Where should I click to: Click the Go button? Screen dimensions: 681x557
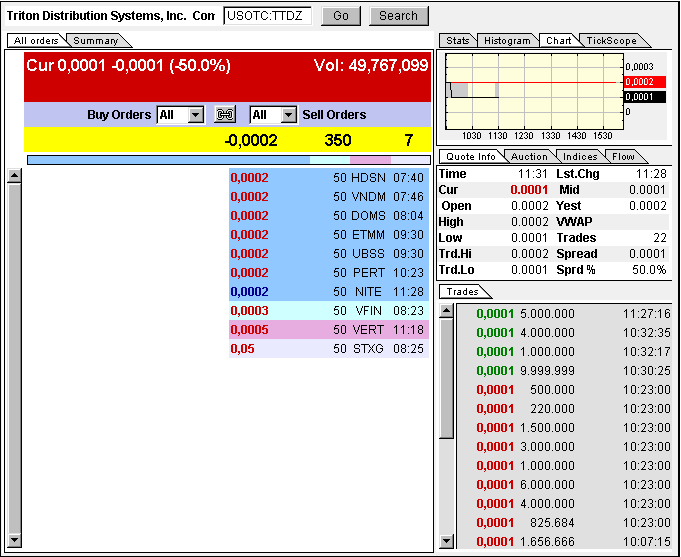pyautogui.click(x=341, y=16)
